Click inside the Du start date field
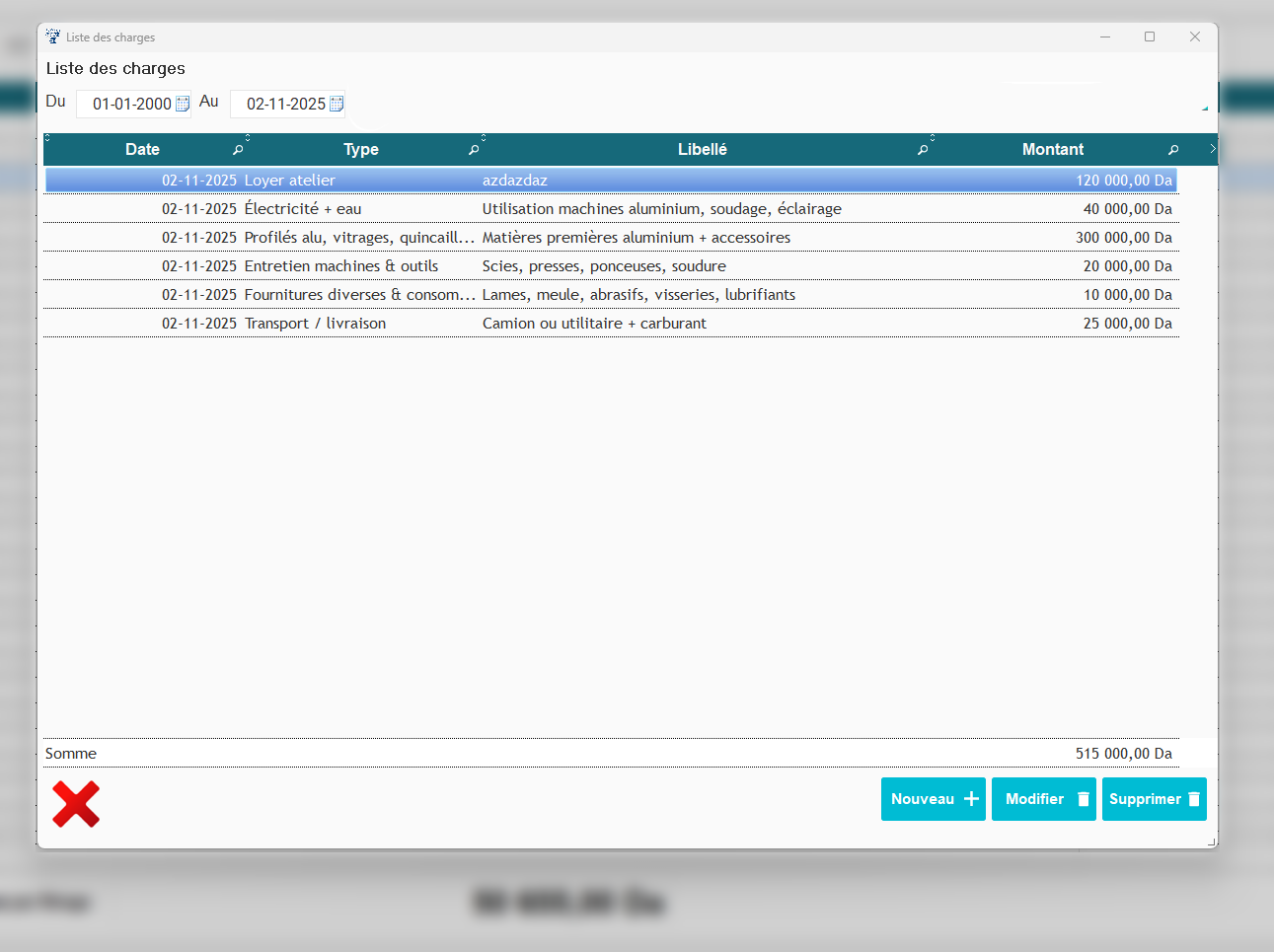 tap(130, 104)
